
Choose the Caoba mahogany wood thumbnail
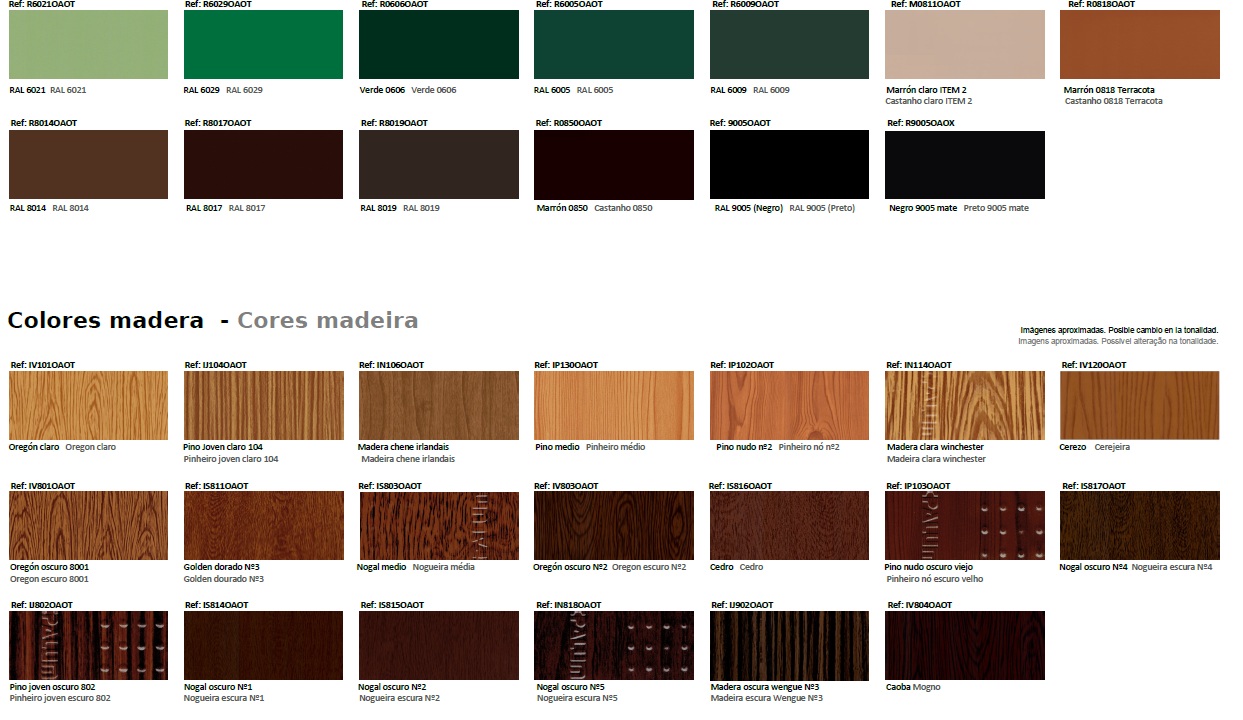[x=964, y=646]
